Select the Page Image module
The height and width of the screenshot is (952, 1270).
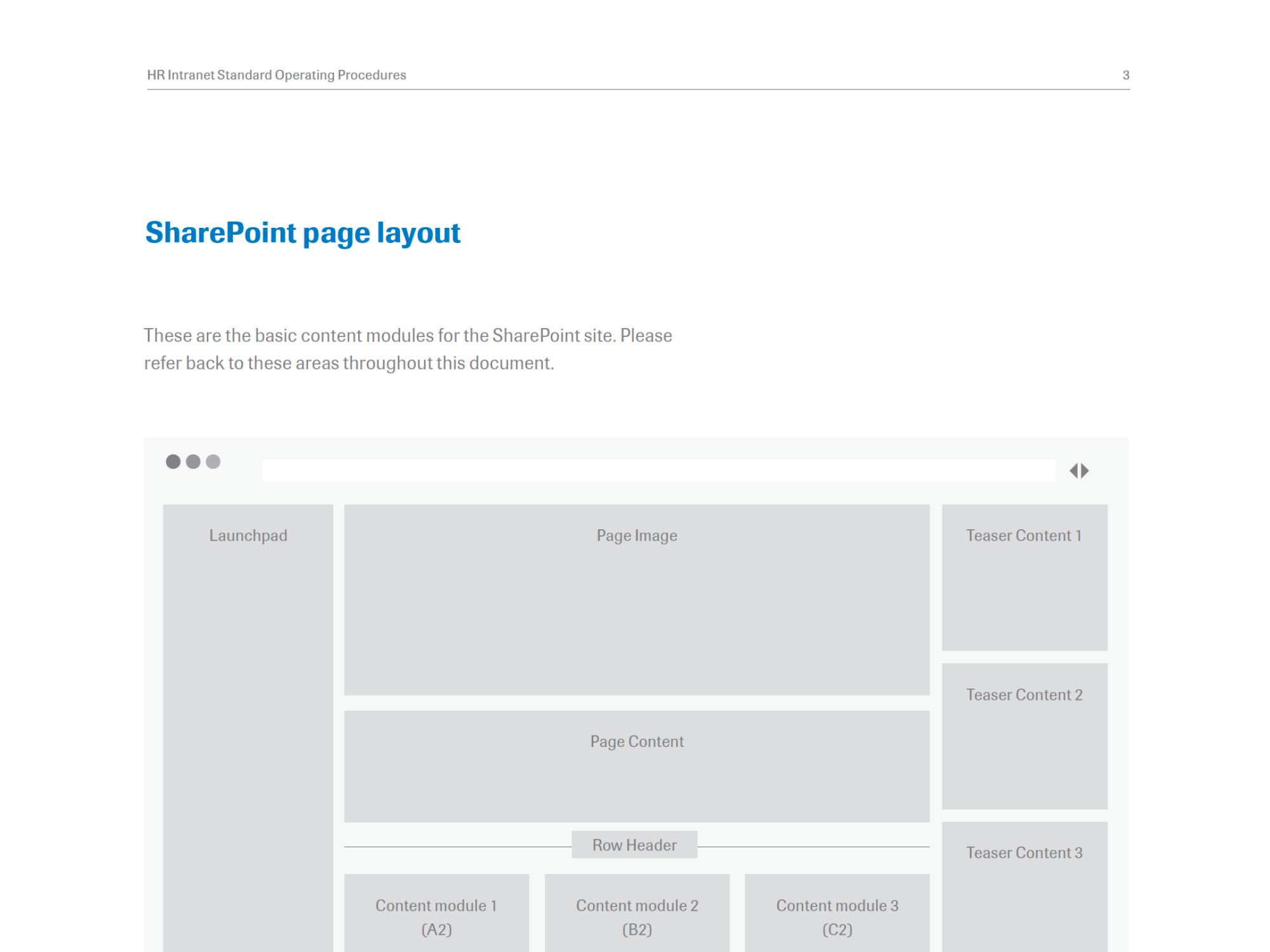tap(637, 600)
